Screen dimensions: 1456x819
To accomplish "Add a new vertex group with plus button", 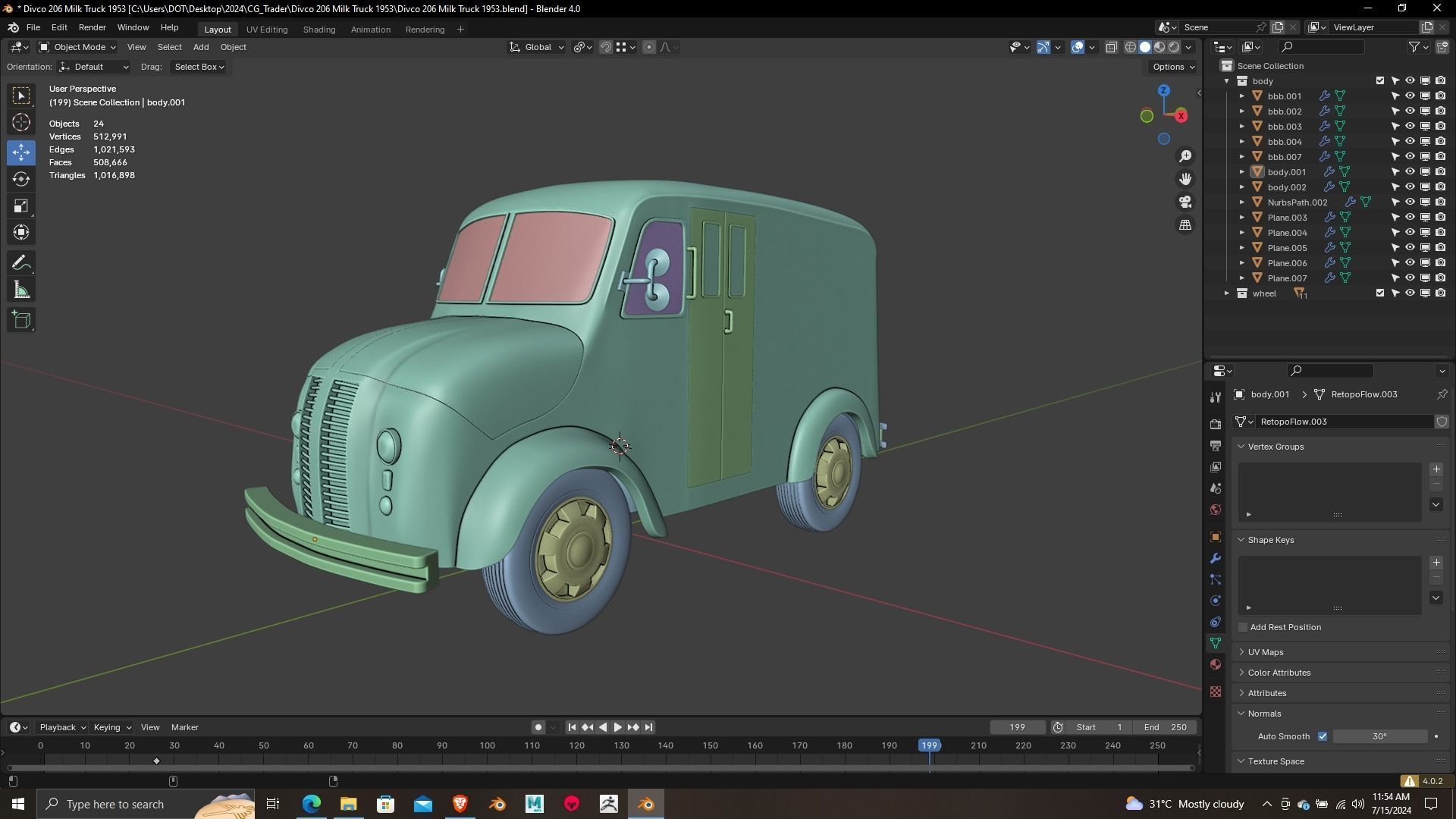I will point(1436,469).
